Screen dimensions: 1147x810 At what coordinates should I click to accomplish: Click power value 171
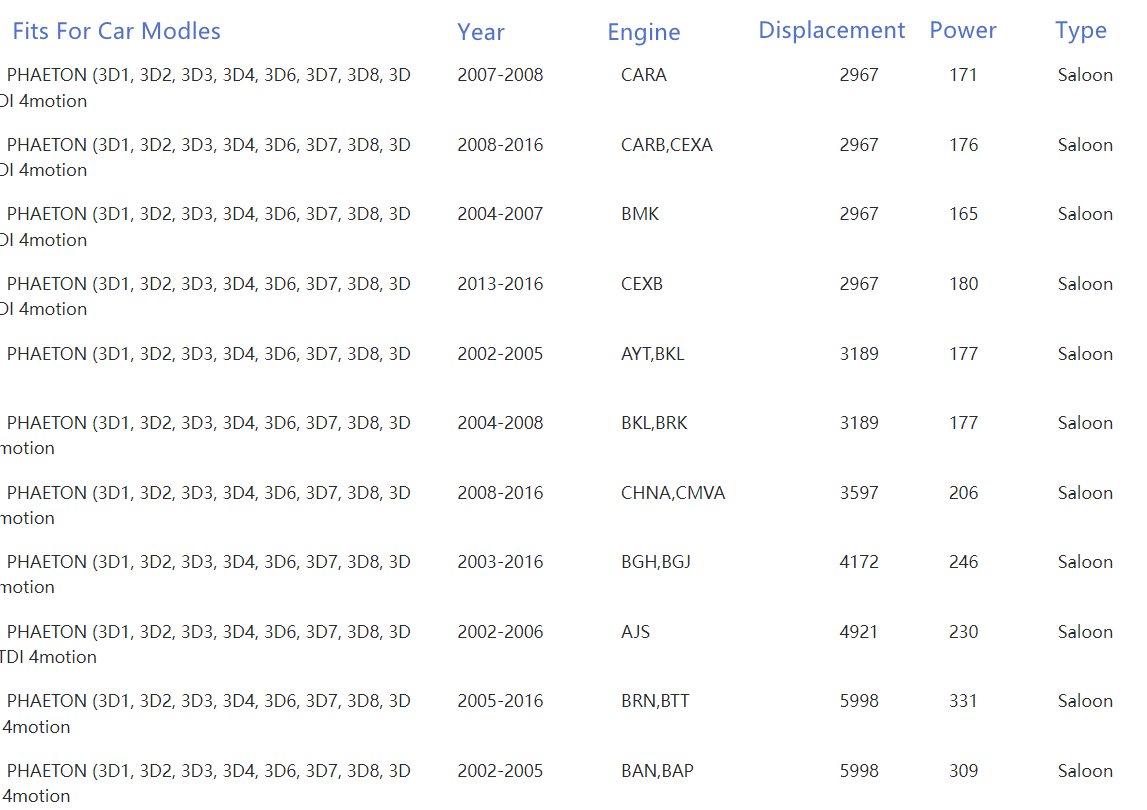tap(963, 75)
